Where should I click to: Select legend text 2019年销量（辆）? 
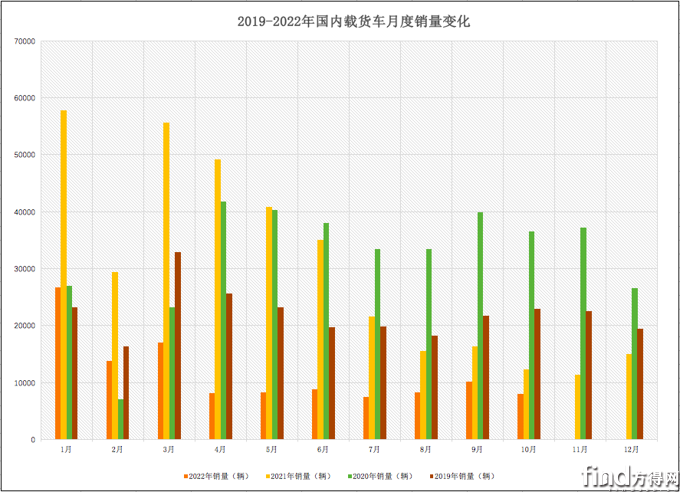[x=465, y=476]
